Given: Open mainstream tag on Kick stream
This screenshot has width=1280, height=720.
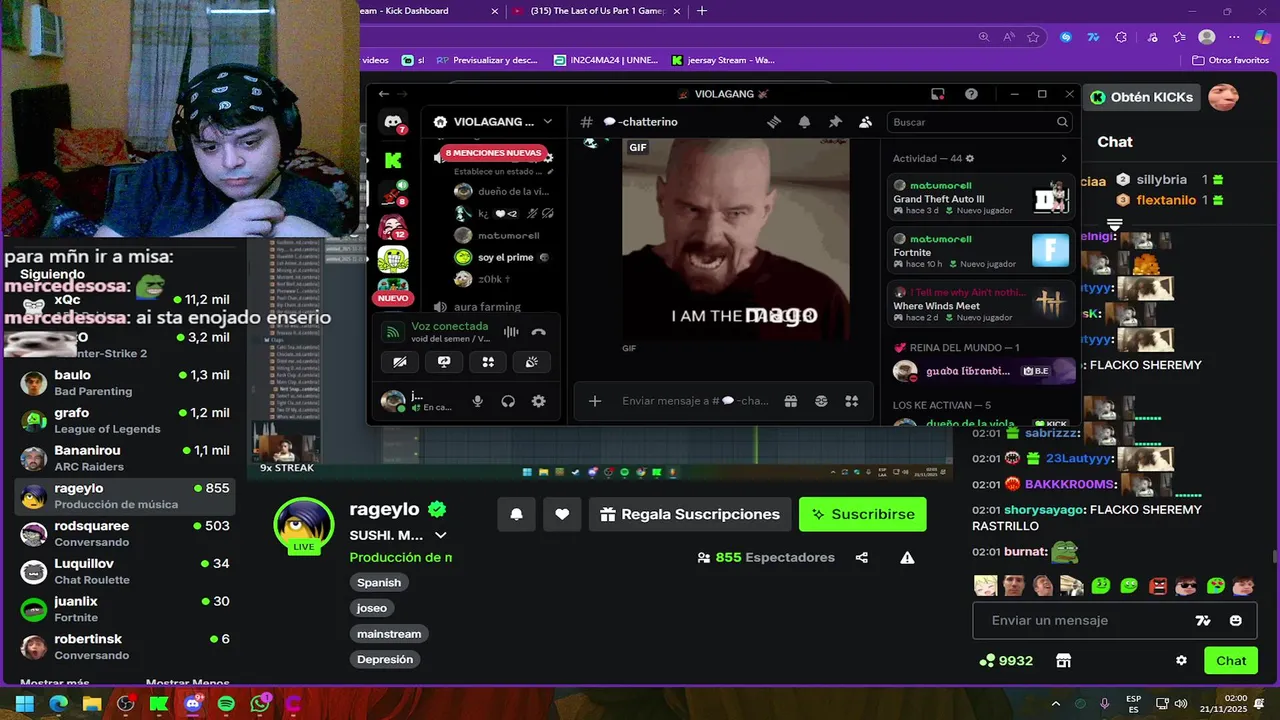Looking at the screenshot, I should pyautogui.click(x=389, y=634).
